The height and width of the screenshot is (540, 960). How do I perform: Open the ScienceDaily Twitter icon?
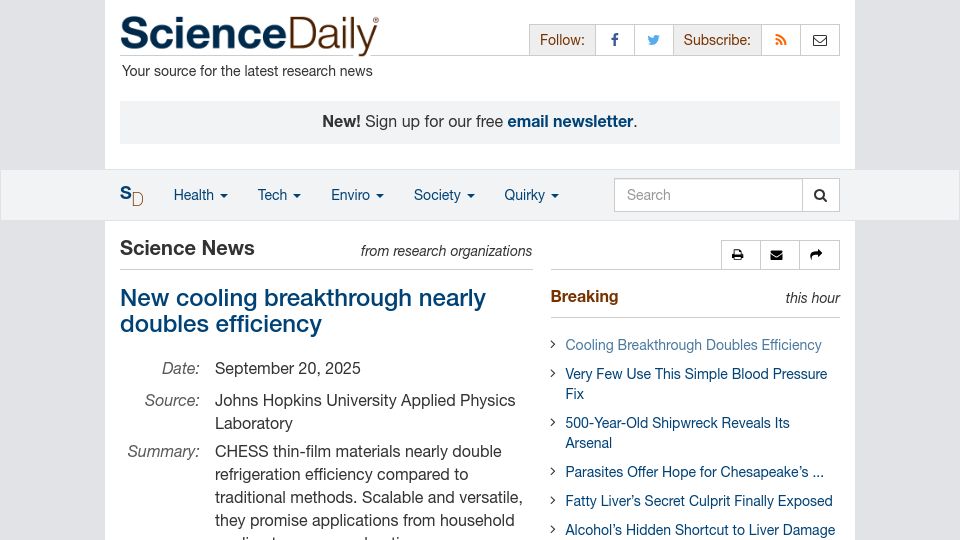coord(654,40)
